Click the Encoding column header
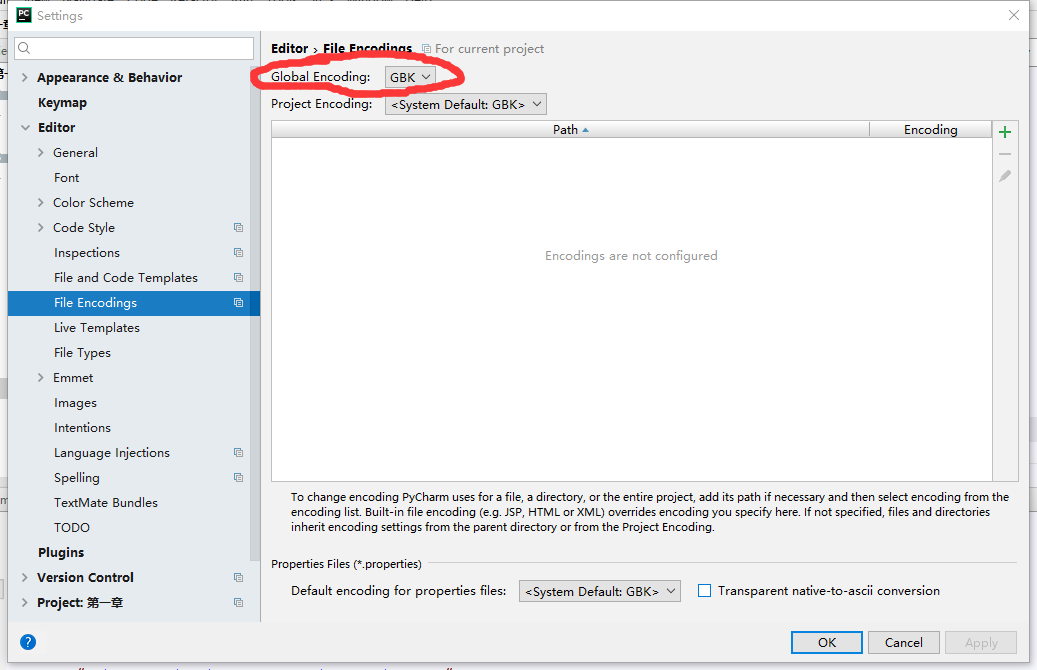 [x=931, y=130]
